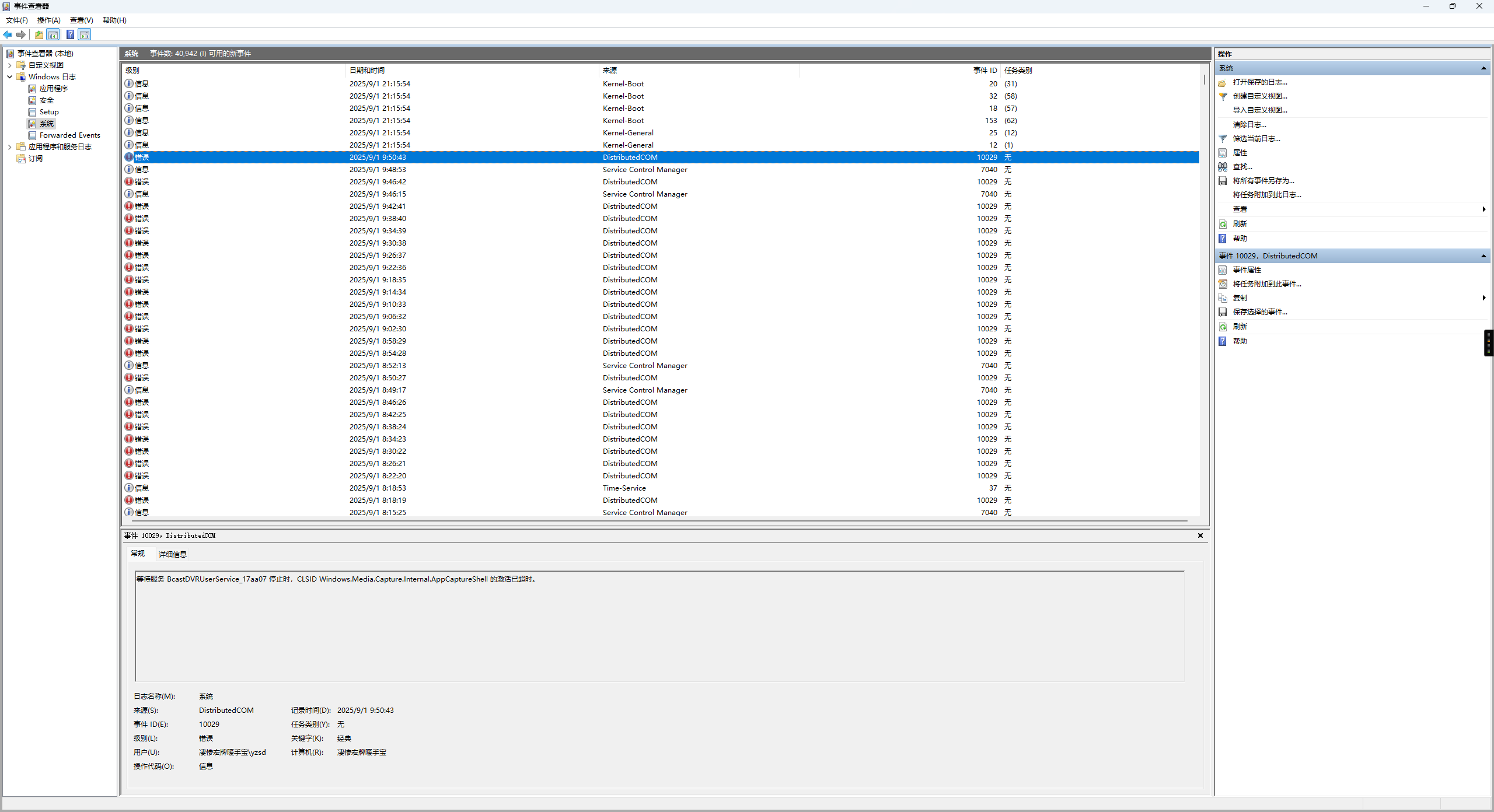Click the 刷新 icon under 系统 actions

1223,224
